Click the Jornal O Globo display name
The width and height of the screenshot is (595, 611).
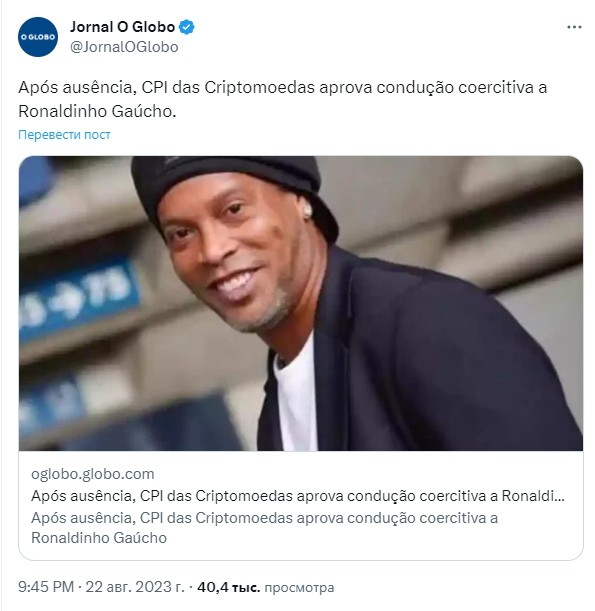[122, 27]
